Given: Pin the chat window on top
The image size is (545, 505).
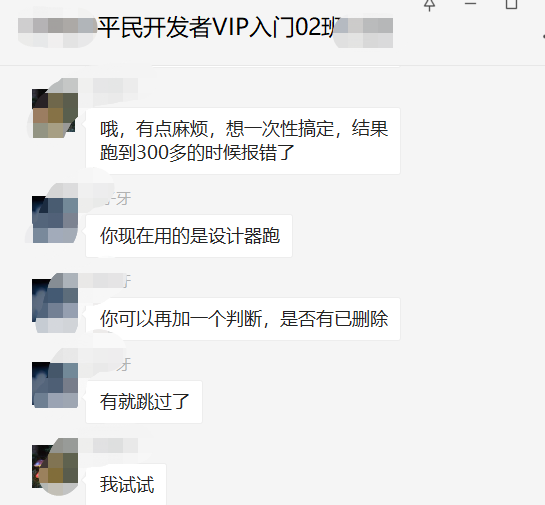Looking at the screenshot, I should tap(430, 5).
